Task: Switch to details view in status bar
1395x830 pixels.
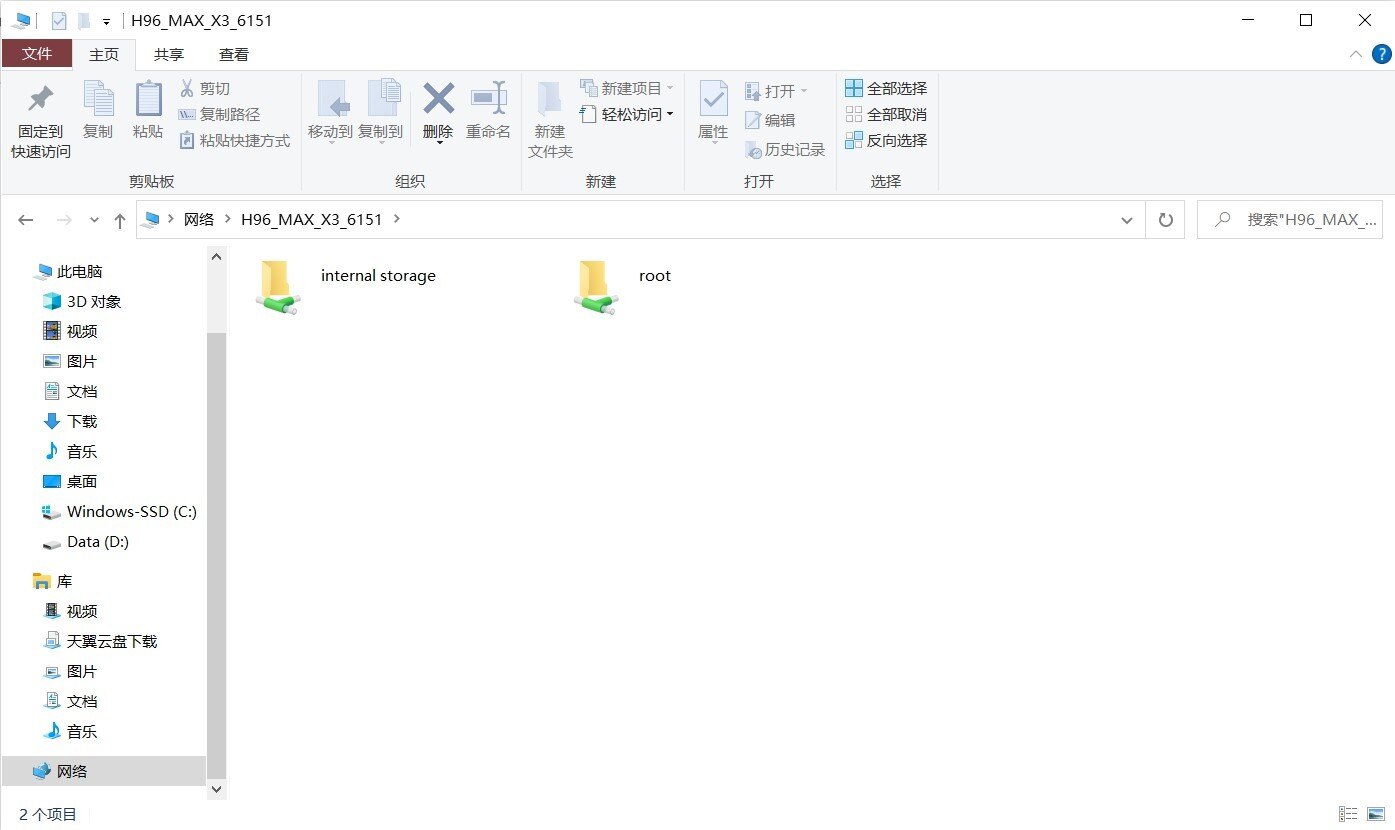Action: (x=1348, y=815)
